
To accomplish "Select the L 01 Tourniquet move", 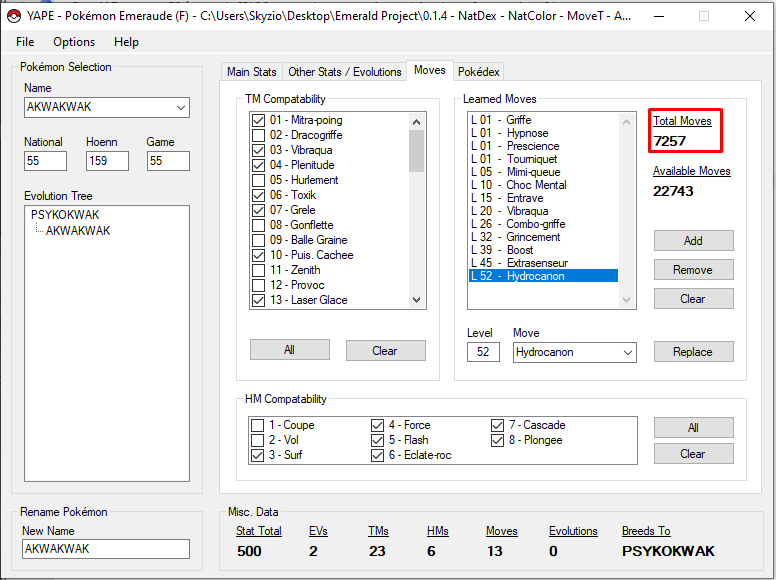I will click(x=543, y=159).
